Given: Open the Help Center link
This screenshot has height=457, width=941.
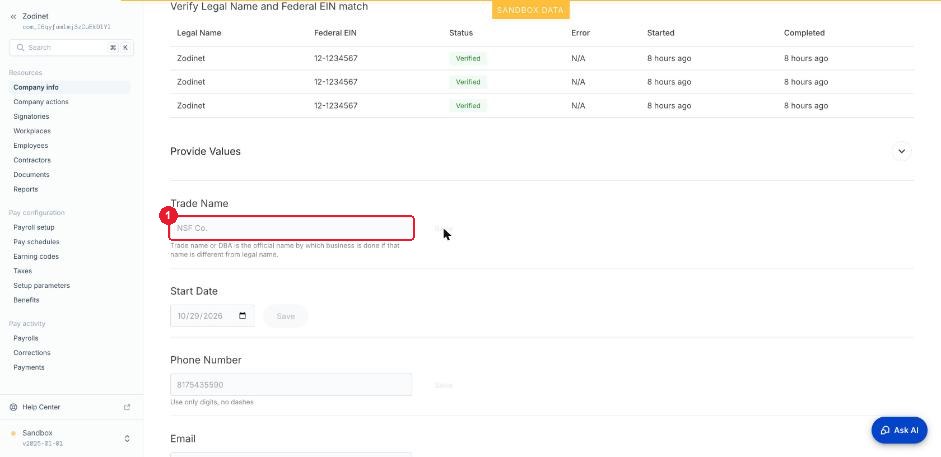Looking at the screenshot, I should pyautogui.click(x=41, y=407).
